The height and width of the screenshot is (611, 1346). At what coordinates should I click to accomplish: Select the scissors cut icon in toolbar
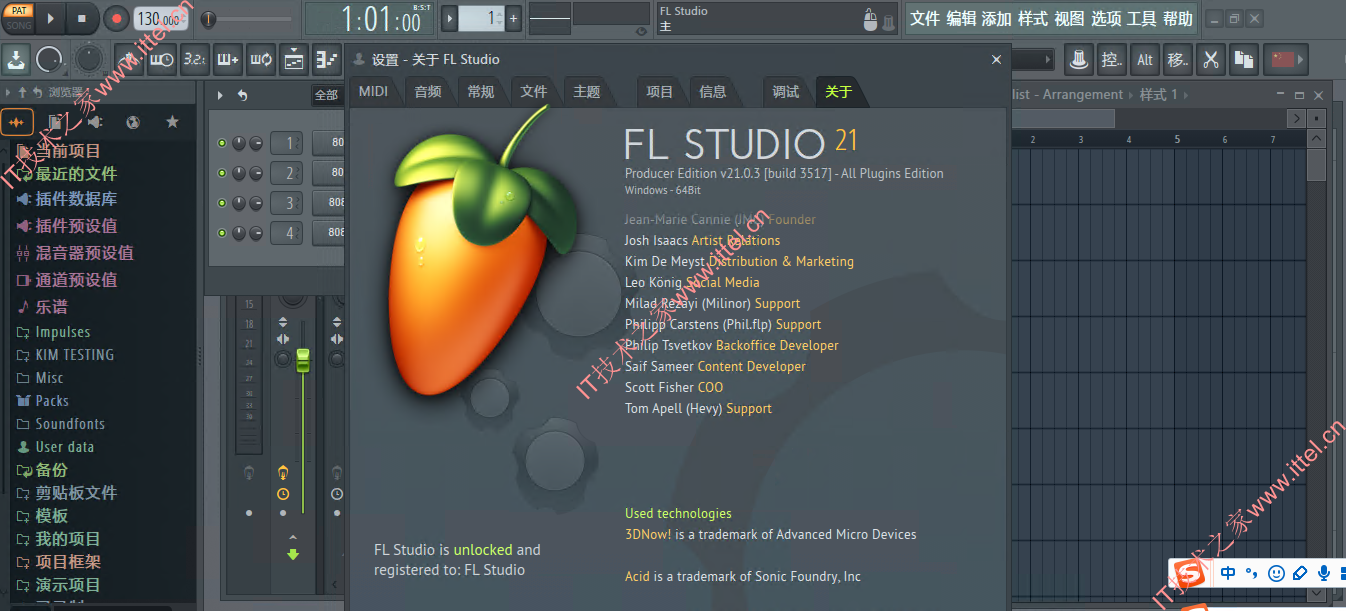tap(1211, 60)
